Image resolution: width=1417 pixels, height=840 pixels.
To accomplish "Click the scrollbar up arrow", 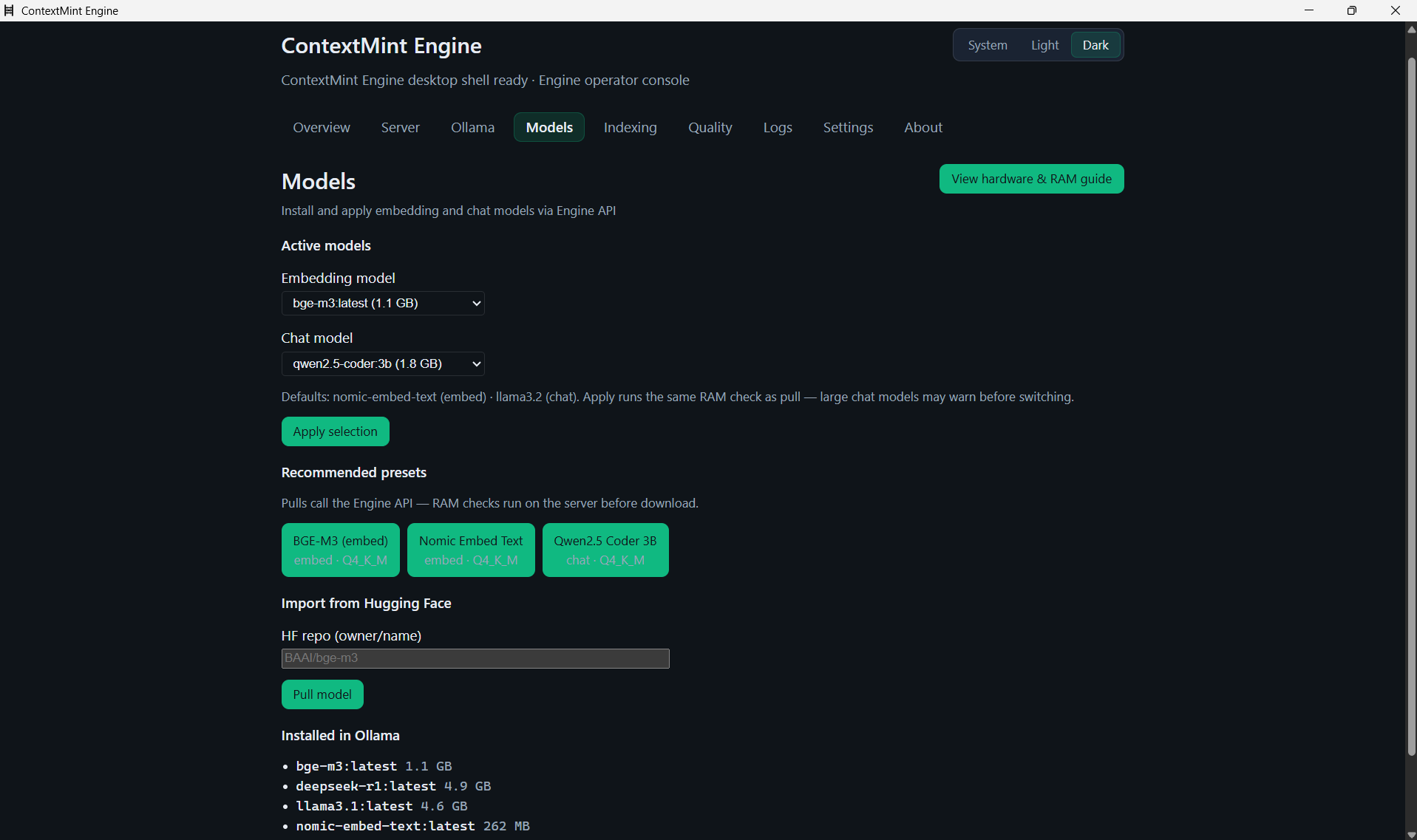I will [x=1410, y=29].
